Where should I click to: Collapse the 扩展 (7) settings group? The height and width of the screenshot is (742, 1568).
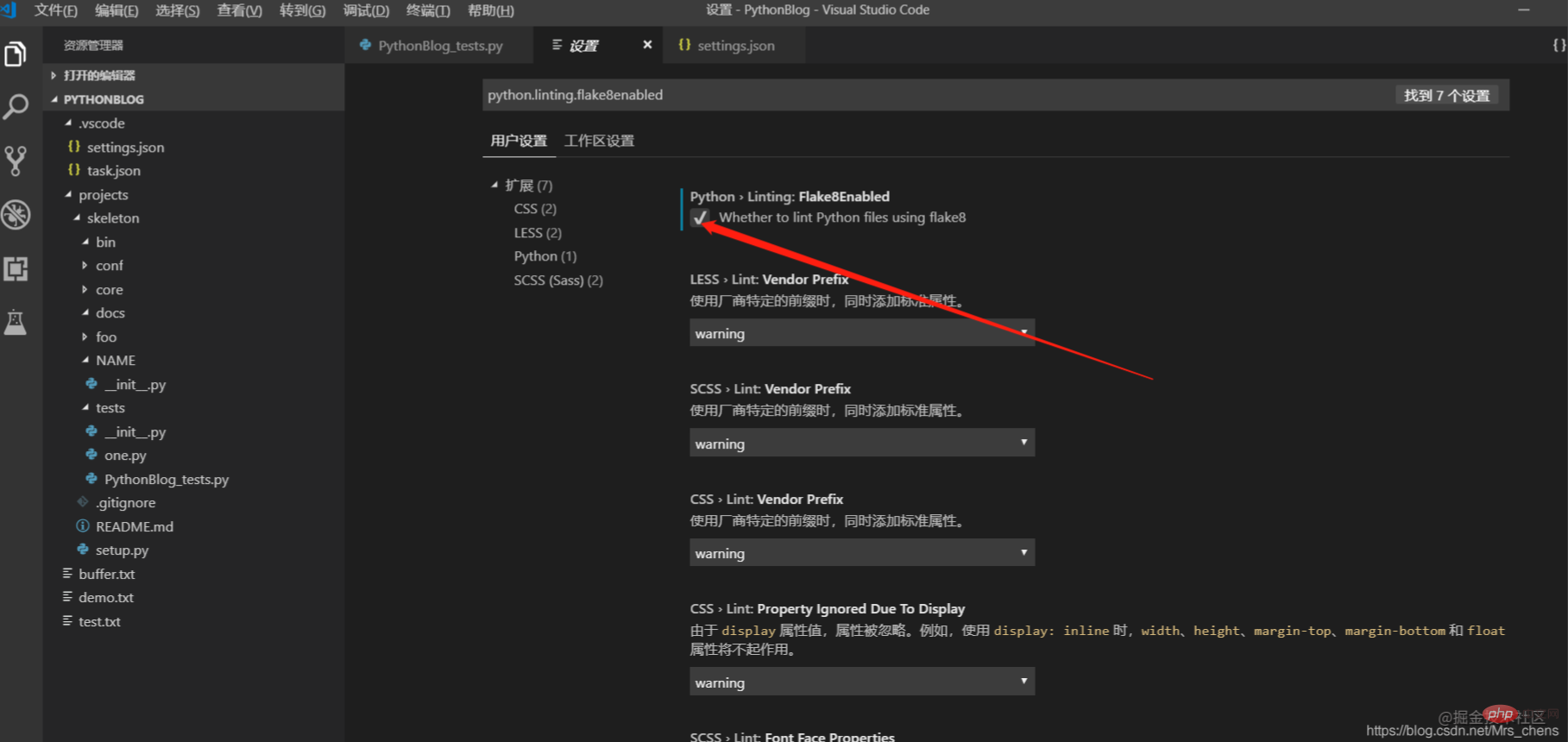coord(495,185)
